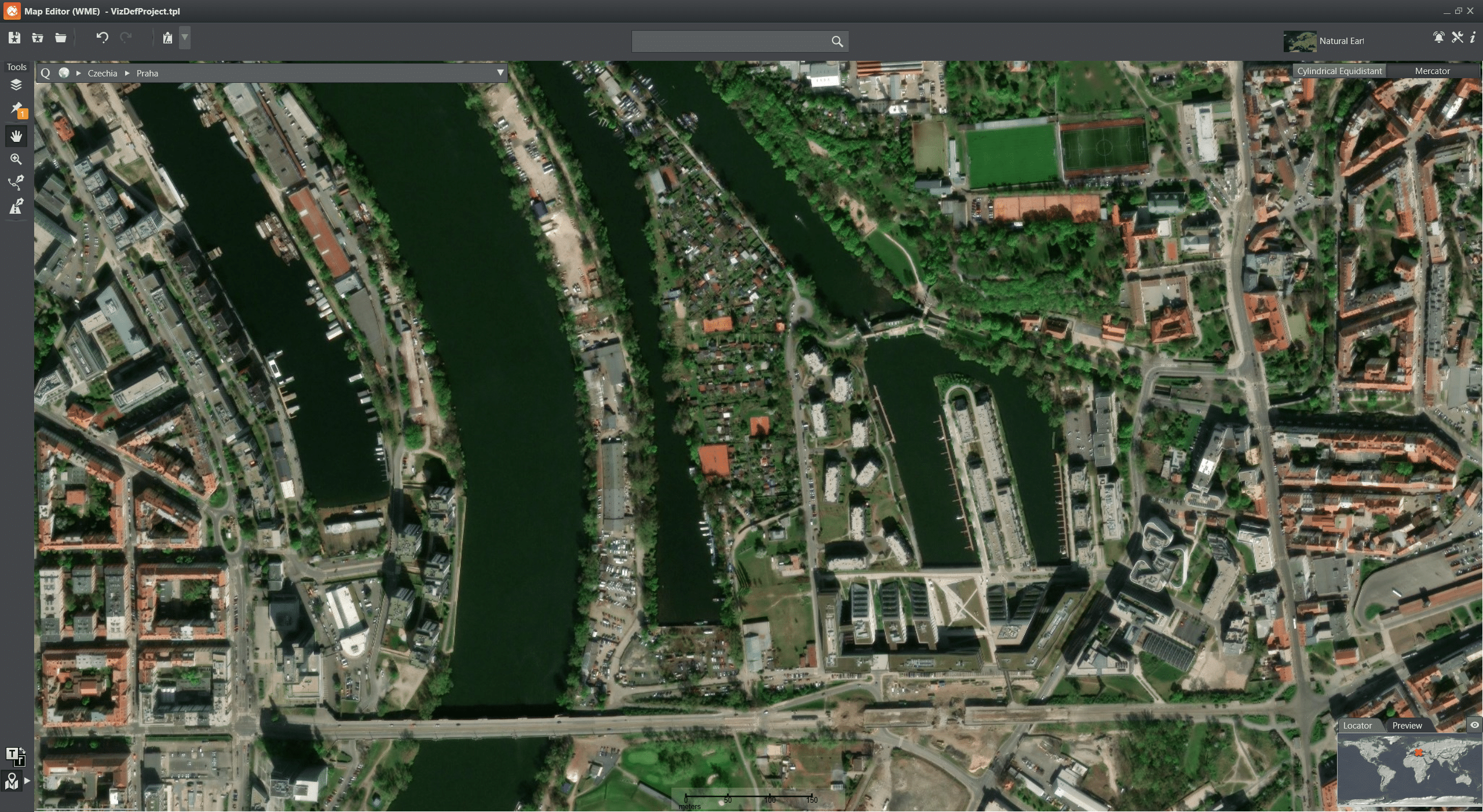Switch to the Mercator projection tab
1483x812 pixels.
click(1432, 70)
